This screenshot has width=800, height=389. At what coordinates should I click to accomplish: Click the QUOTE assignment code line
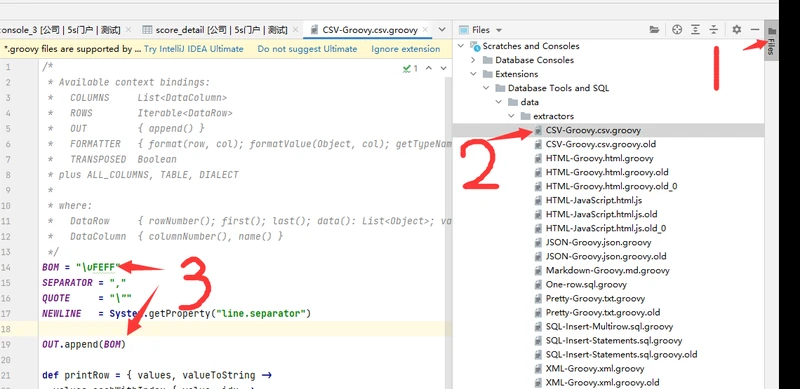point(87,298)
